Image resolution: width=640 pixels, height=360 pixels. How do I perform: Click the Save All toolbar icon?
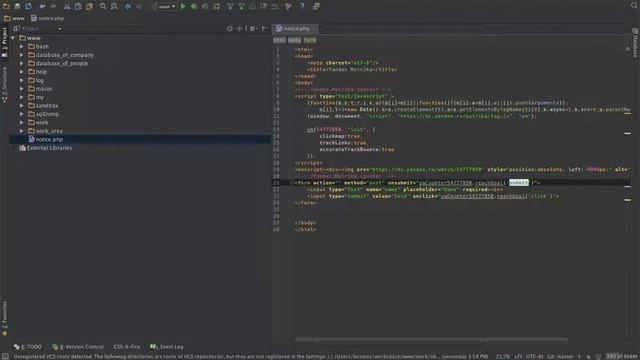17,6
